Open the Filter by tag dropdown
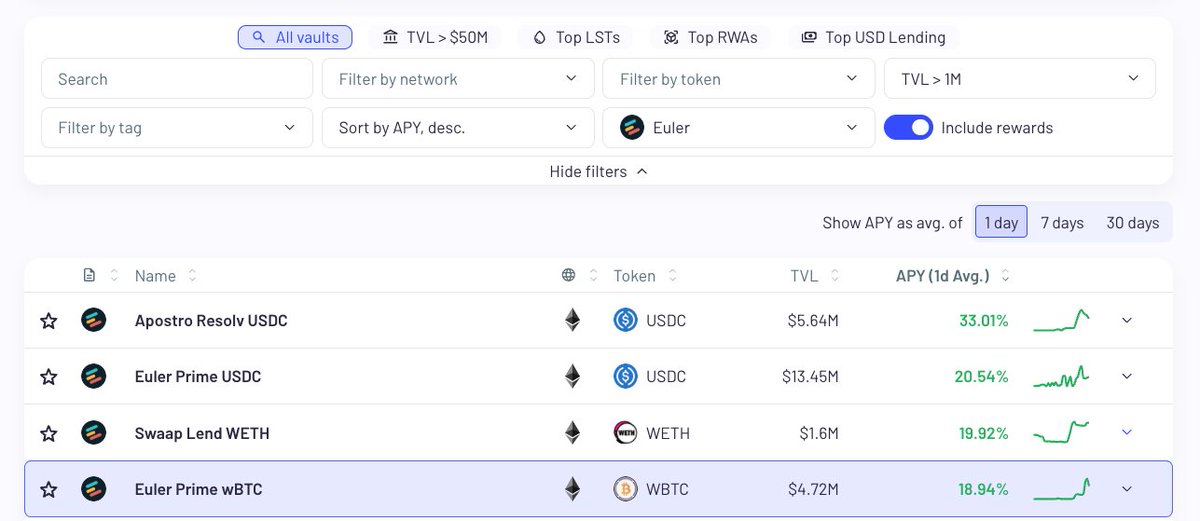The image size is (1200, 521). [177, 127]
